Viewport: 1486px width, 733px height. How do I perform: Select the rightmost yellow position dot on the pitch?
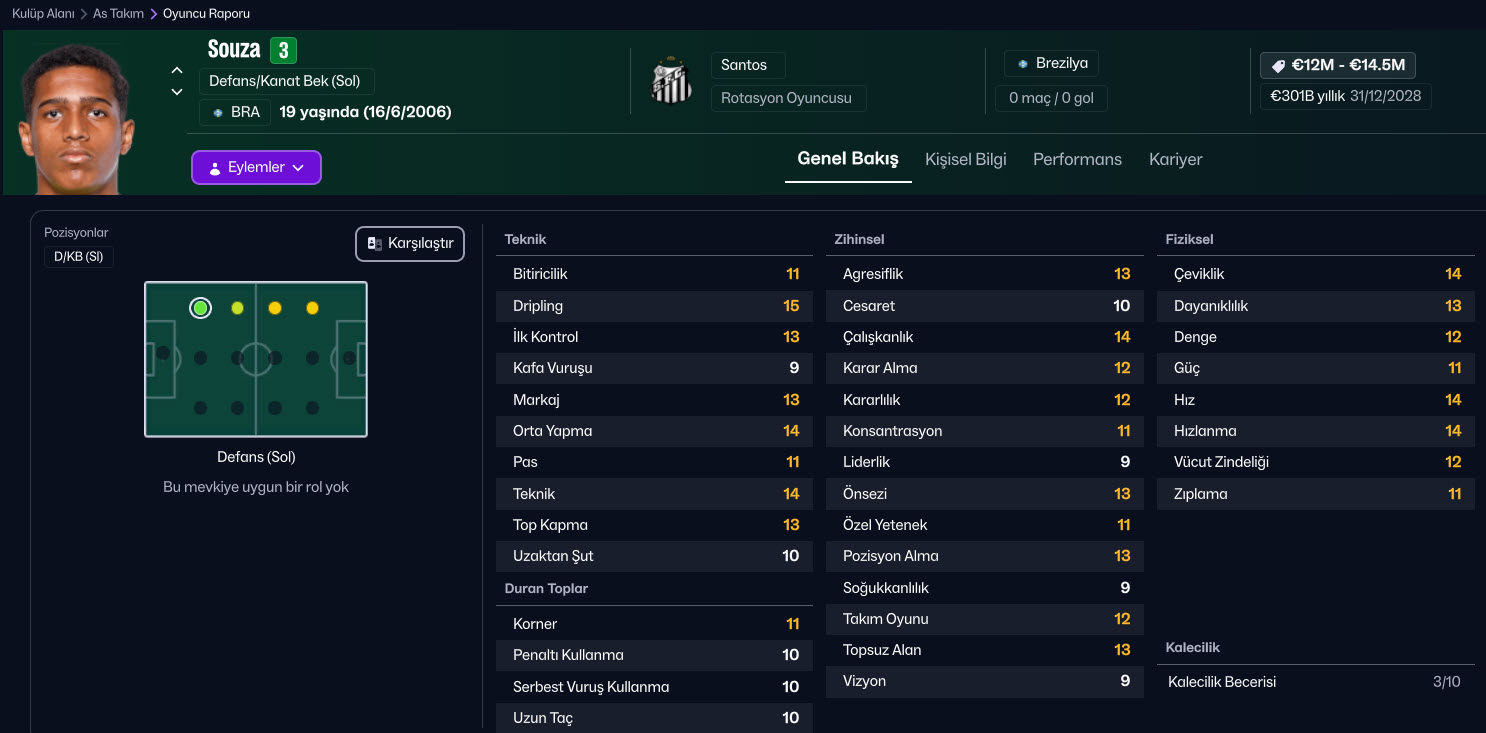coord(312,308)
